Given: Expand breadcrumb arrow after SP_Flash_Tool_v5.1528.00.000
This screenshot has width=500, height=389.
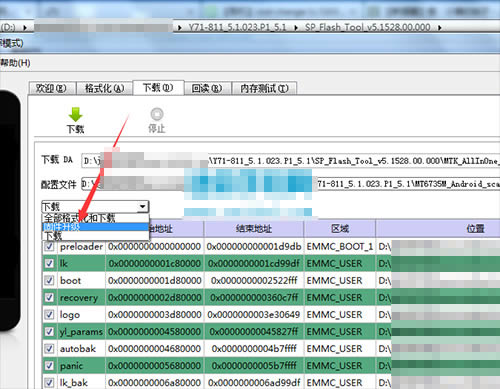Looking at the screenshot, I should [x=439, y=28].
